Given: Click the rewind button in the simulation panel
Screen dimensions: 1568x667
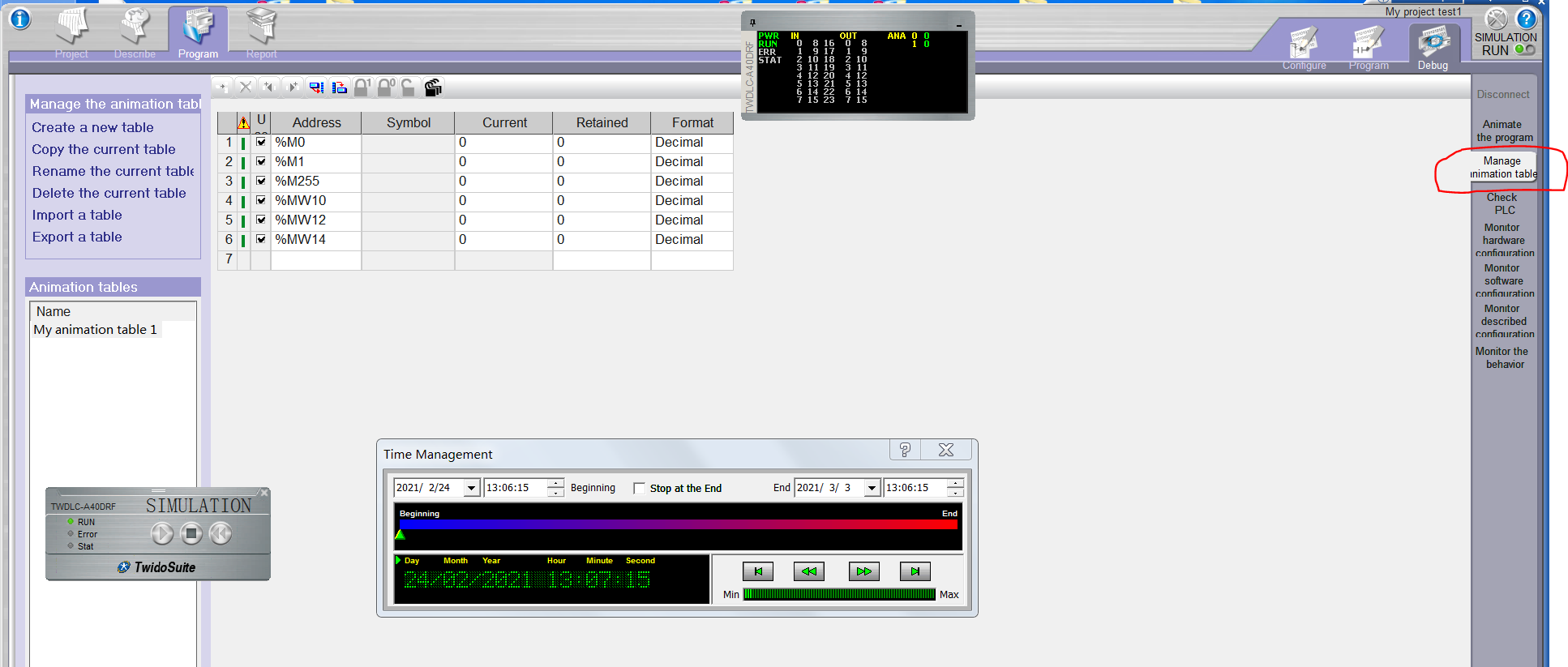Looking at the screenshot, I should point(221,533).
